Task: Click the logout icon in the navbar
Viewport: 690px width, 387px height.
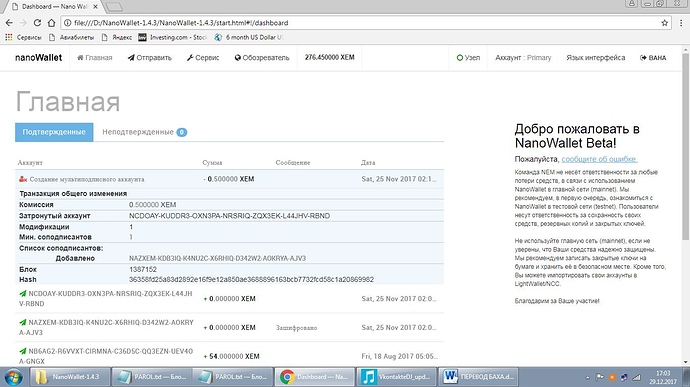Action: click(x=643, y=58)
